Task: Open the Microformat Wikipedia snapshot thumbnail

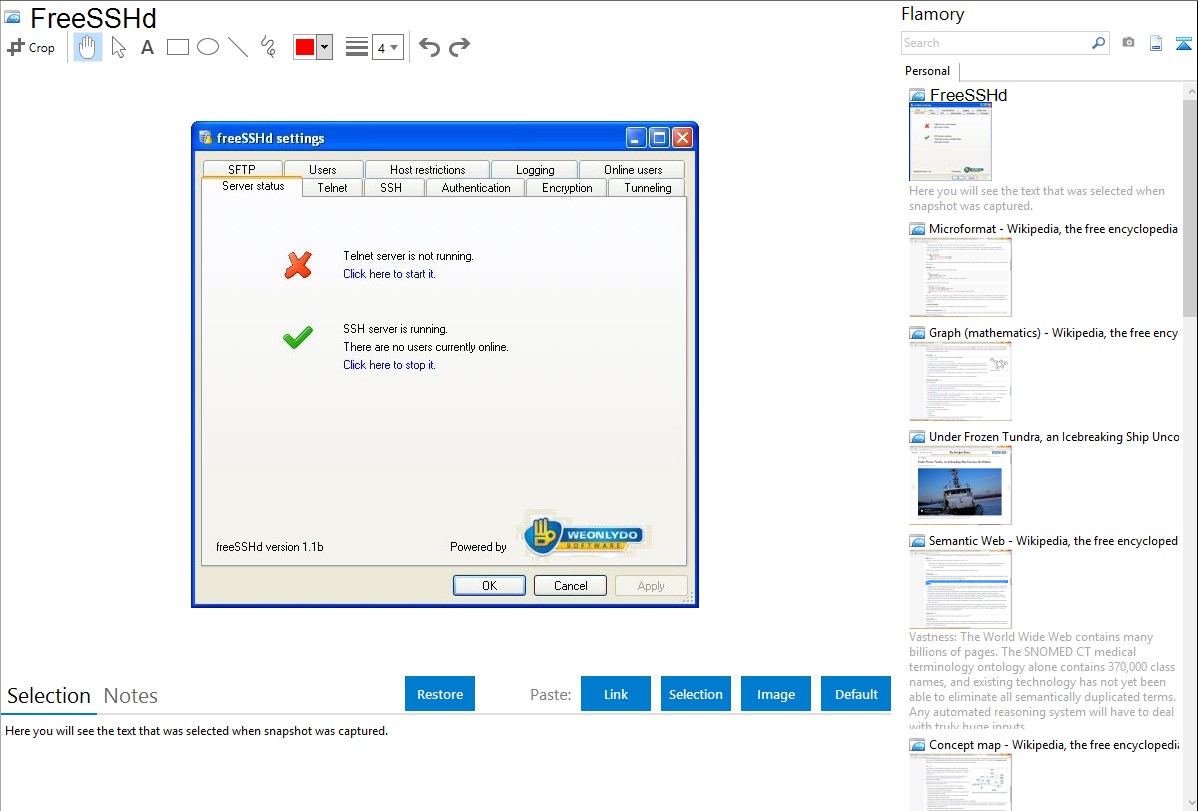Action: pyautogui.click(x=960, y=277)
